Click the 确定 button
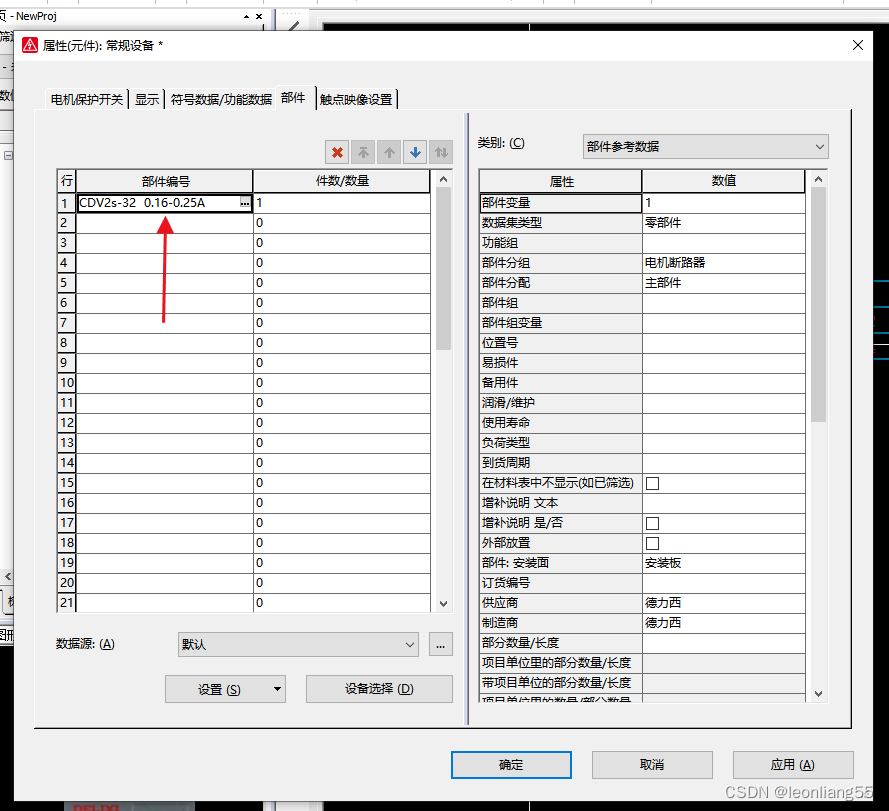The height and width of the screenshot is (811, 889). (x=511, y=765)
